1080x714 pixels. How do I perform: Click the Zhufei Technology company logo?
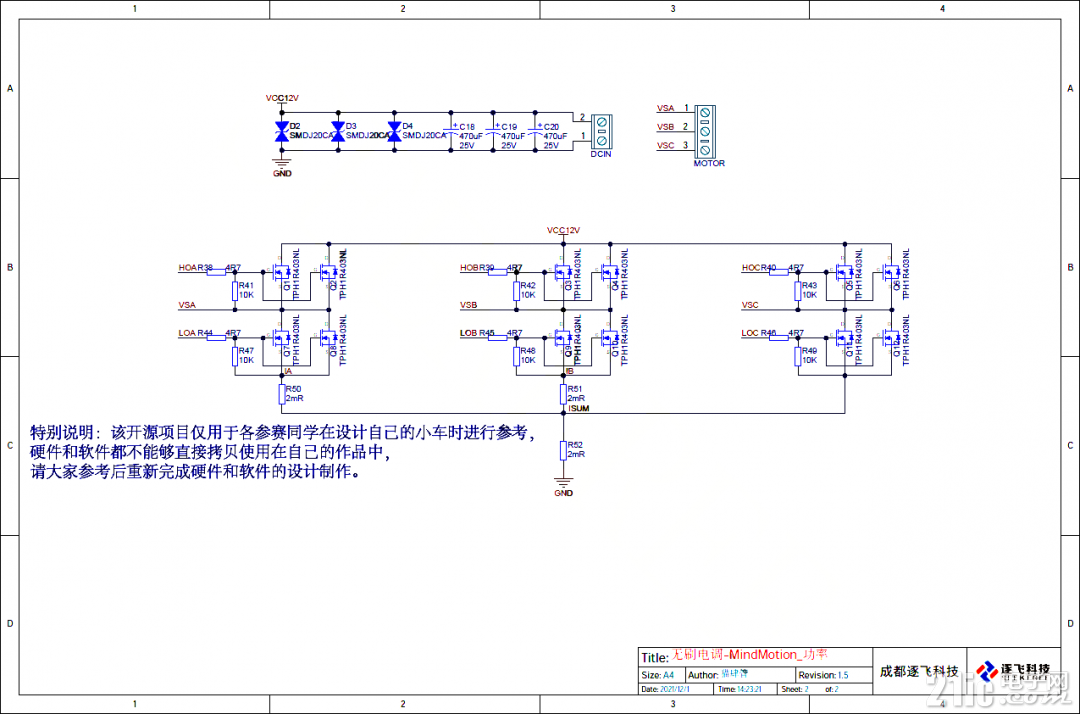click(1013, 671)
